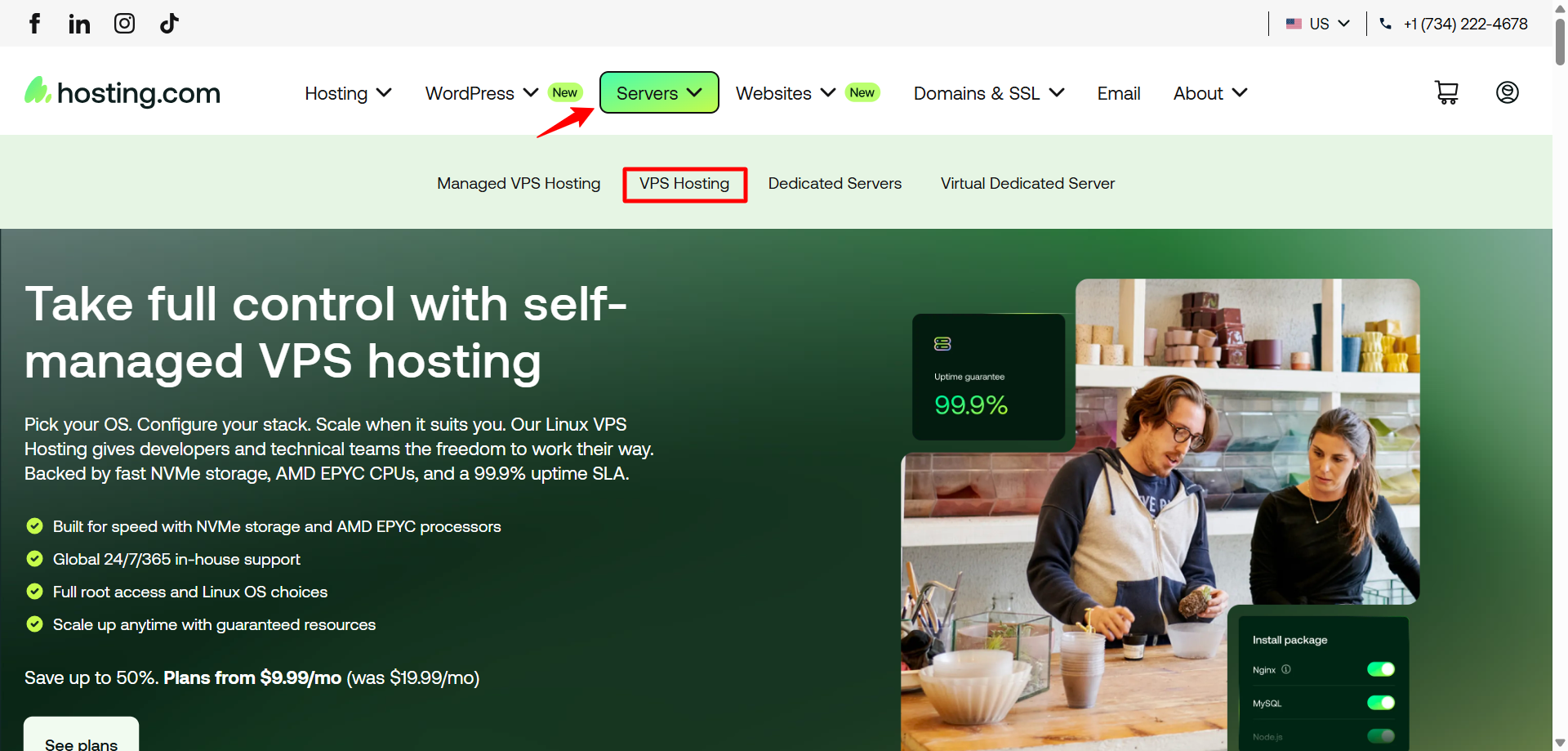
Task: Click the checkmark beside 'Built for speed'
Action: tap(34, 526)
